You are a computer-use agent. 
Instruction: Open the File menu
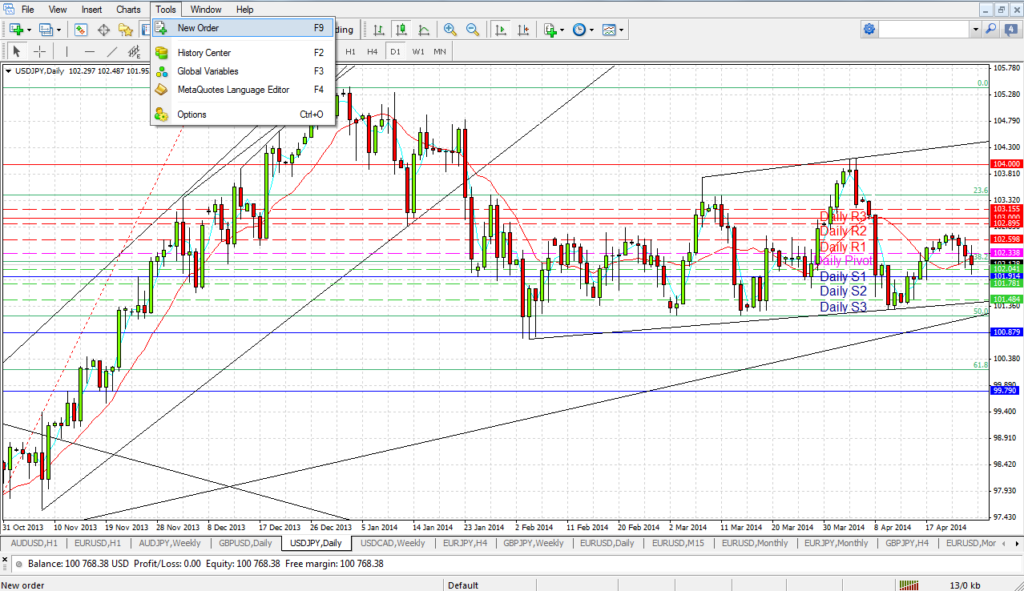(27, 9)
